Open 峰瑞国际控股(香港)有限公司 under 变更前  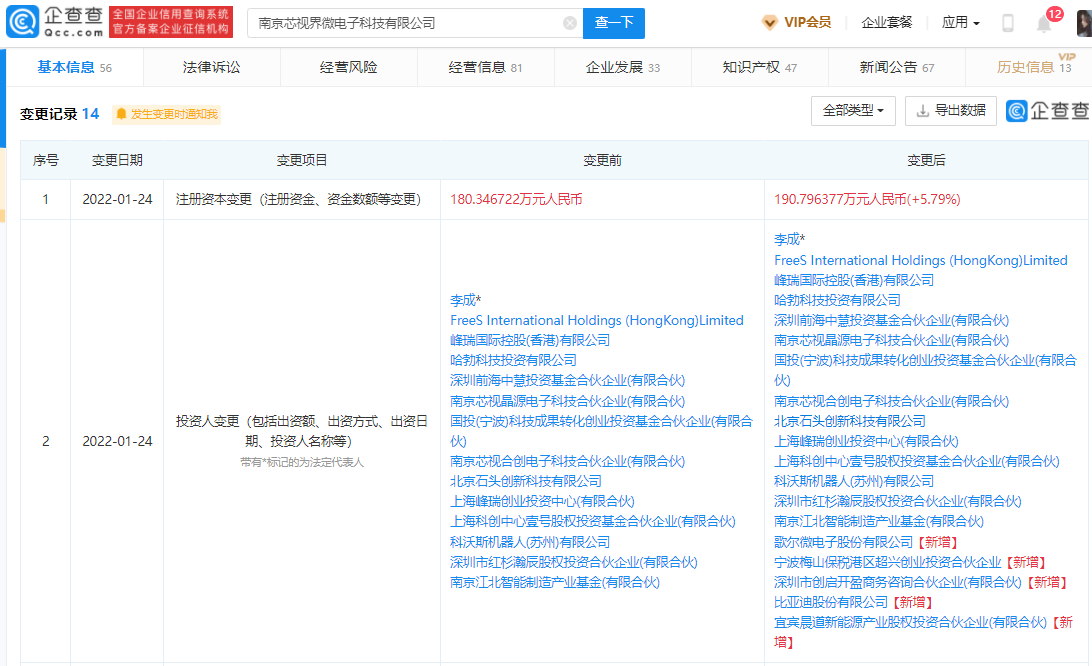click(530, 340)
